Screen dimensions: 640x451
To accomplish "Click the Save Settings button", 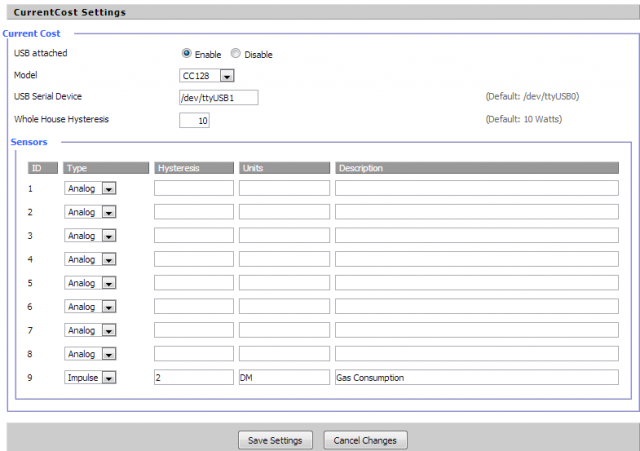I will point(276,440).
